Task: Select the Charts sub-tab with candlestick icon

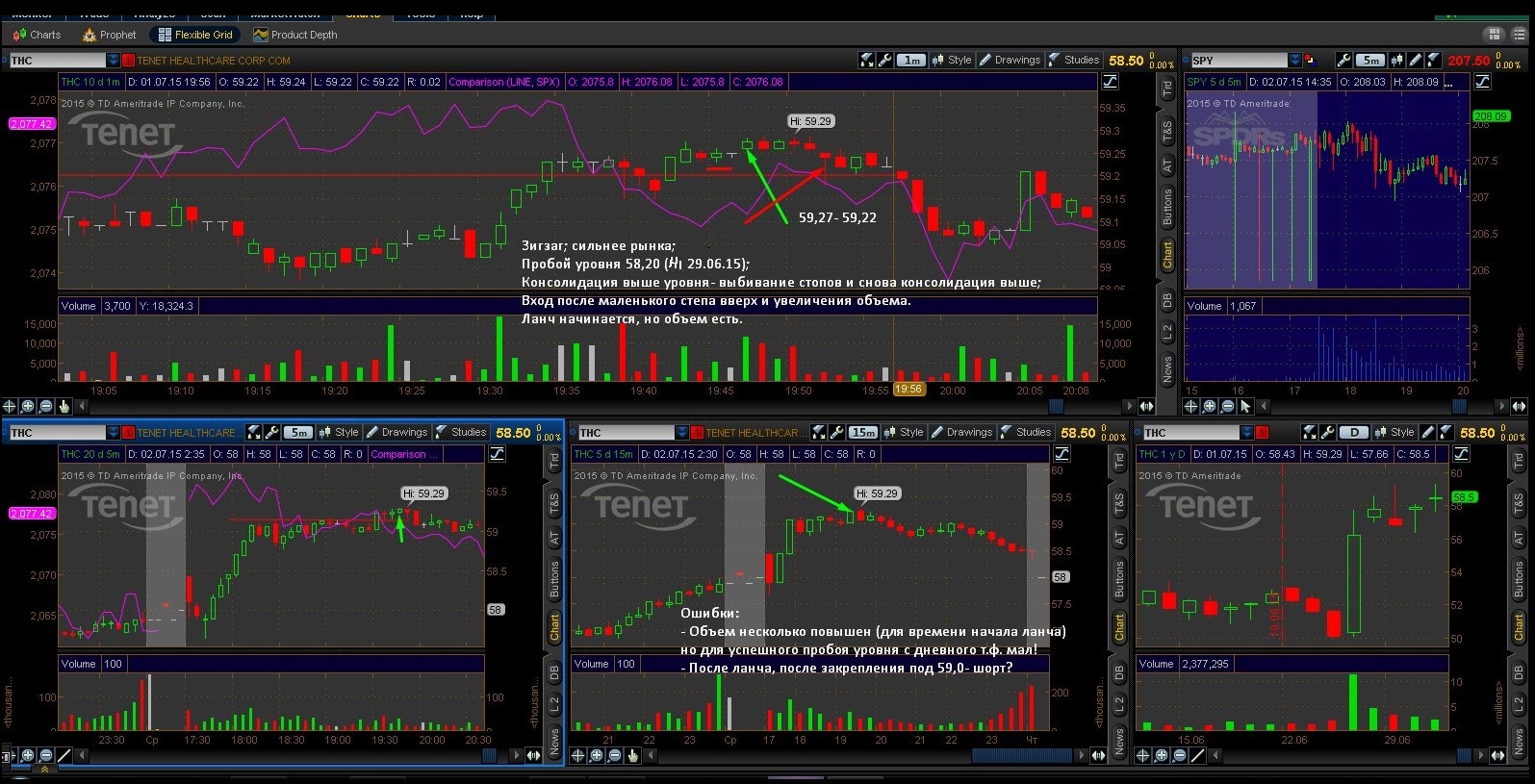Action: pyautogui.click(x=37, y=35)
